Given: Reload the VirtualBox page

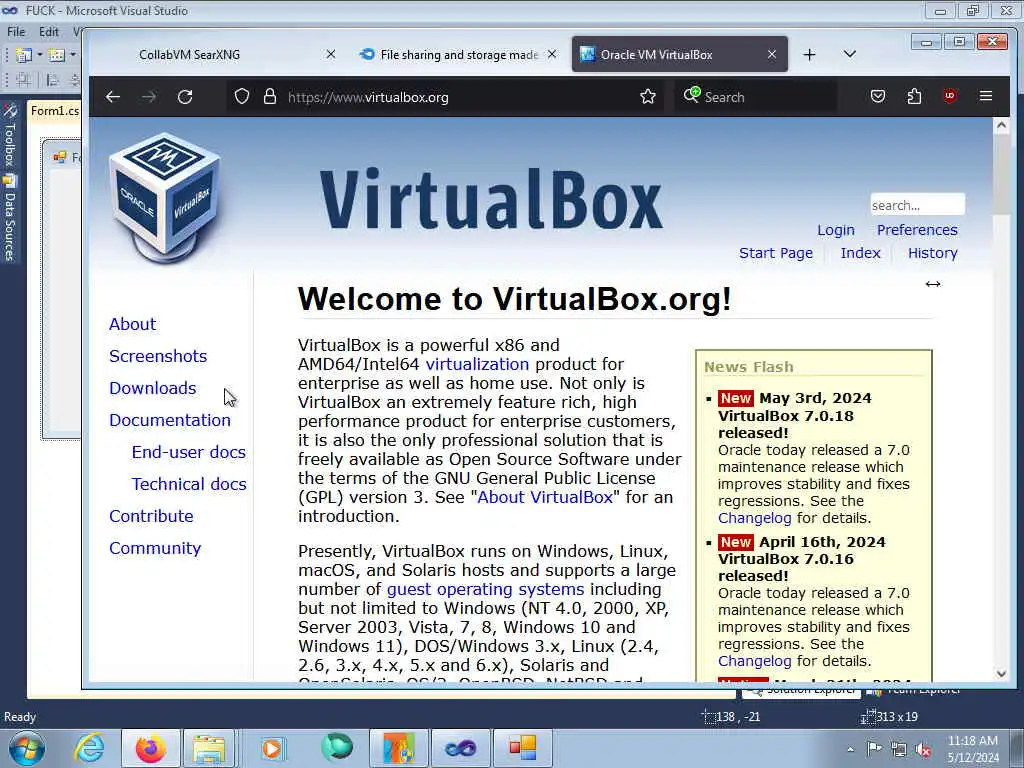Looking at the screenshot, I should click(185, 97).
